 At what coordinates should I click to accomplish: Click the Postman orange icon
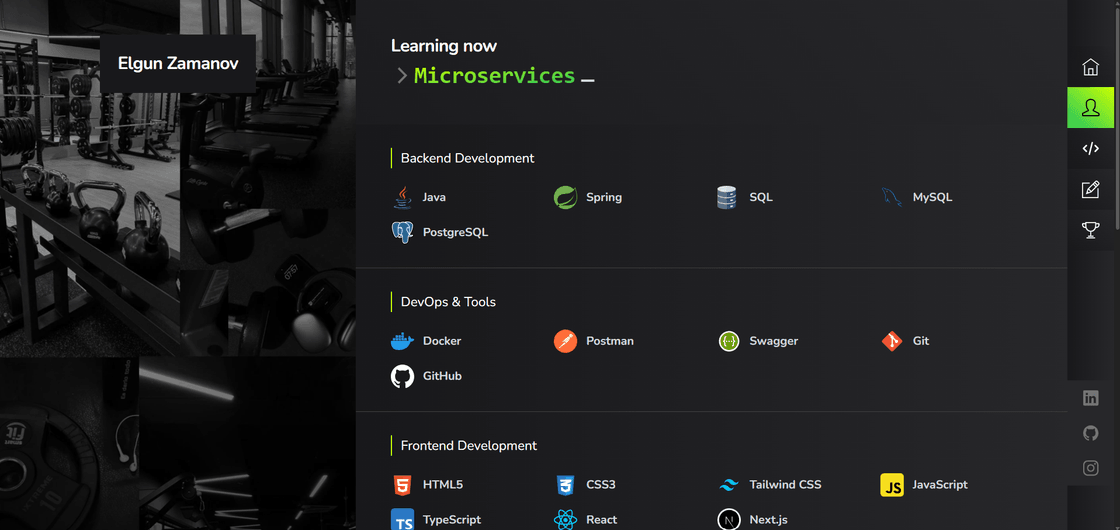pyautogui.click(x=565, y=341)
